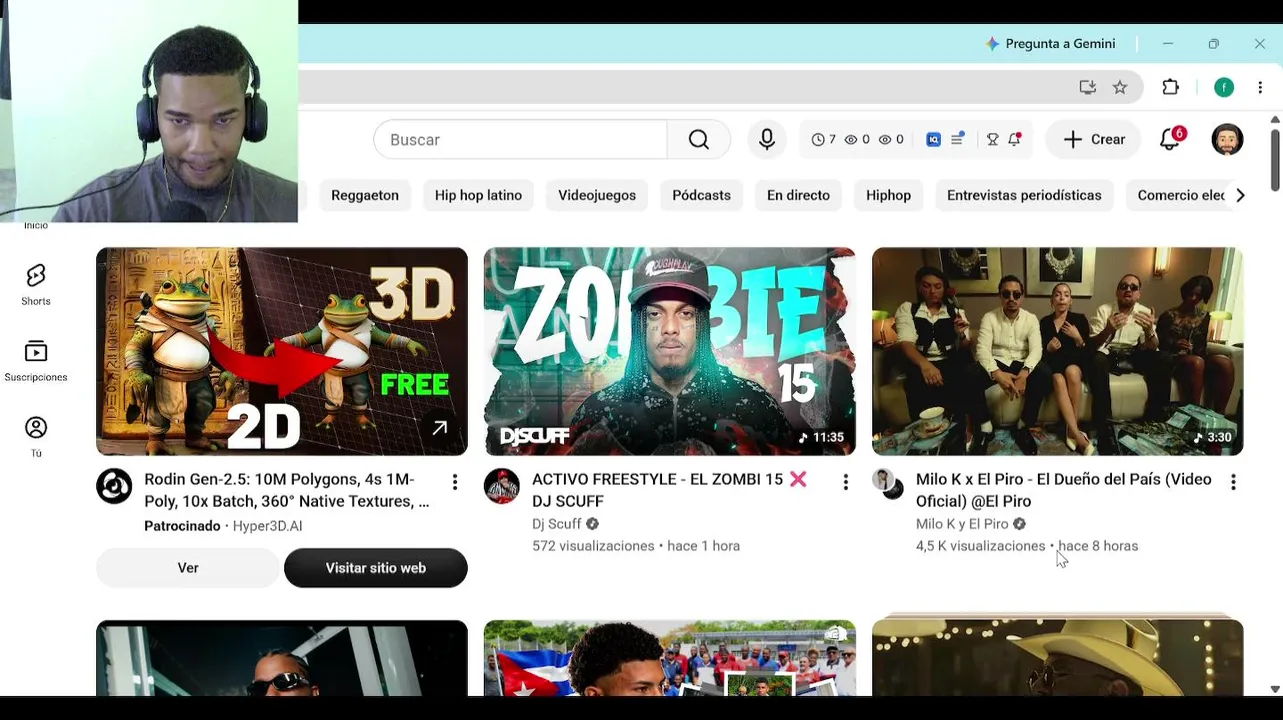
Task: Play the ZOMBIE 15 DJ Scuff thumbnail
Action: (x=670, y=352)
